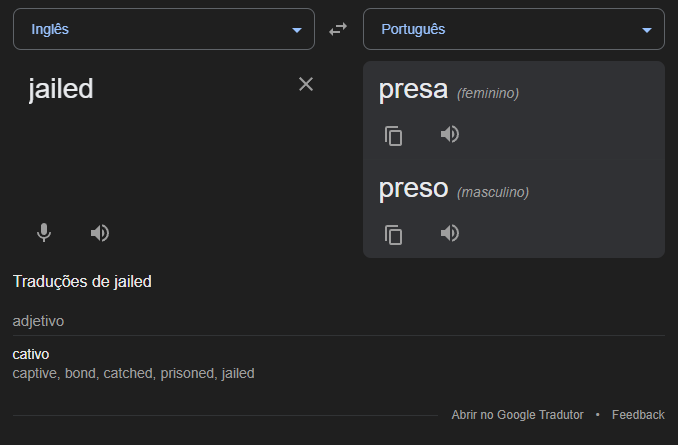The width and height of the screenshot is (678, 445).
Task: Listen to the pronunciation of 'jailed'
Action: (100, 233)
